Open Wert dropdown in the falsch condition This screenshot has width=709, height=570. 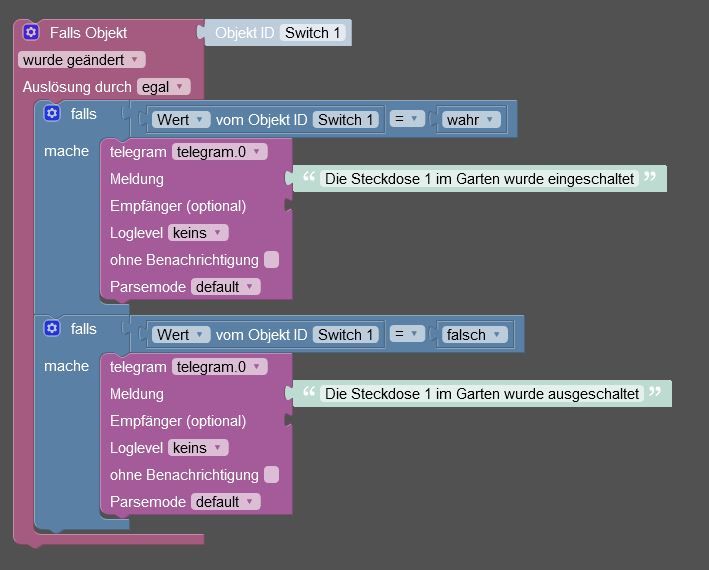(x=181, y=335)
